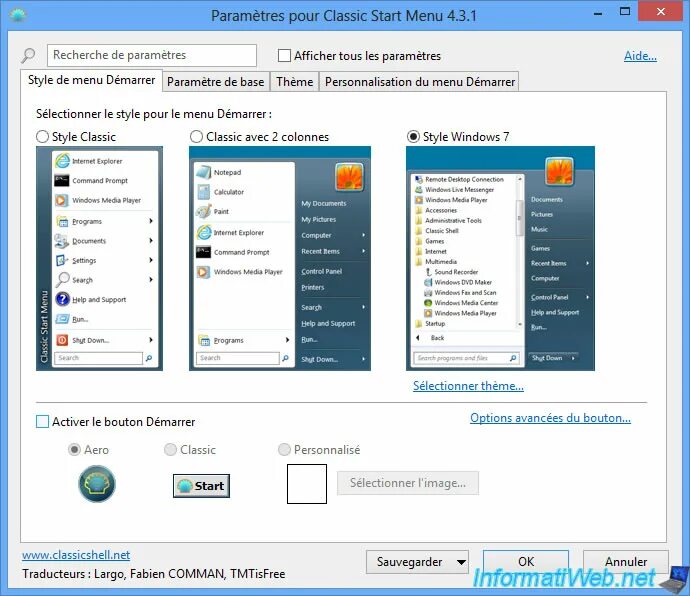
Task: Click the empty custom button image box
Action: 307,484
